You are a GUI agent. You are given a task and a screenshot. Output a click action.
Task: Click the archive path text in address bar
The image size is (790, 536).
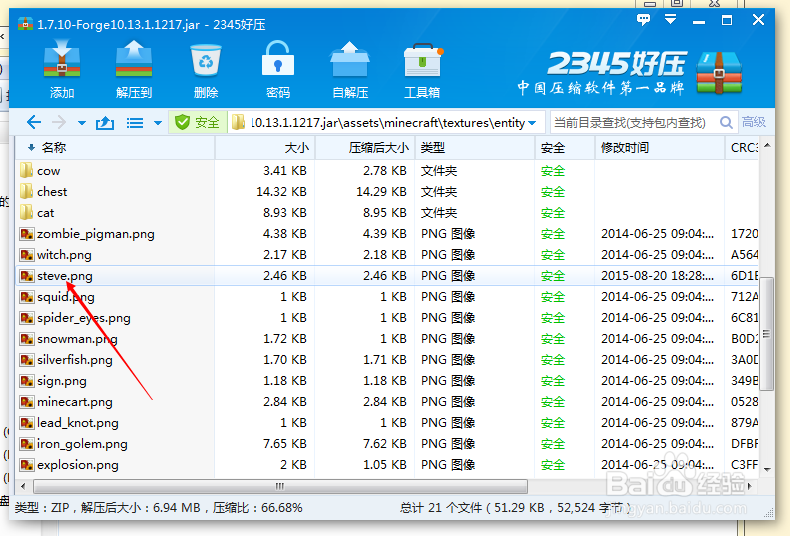(388, 122)
